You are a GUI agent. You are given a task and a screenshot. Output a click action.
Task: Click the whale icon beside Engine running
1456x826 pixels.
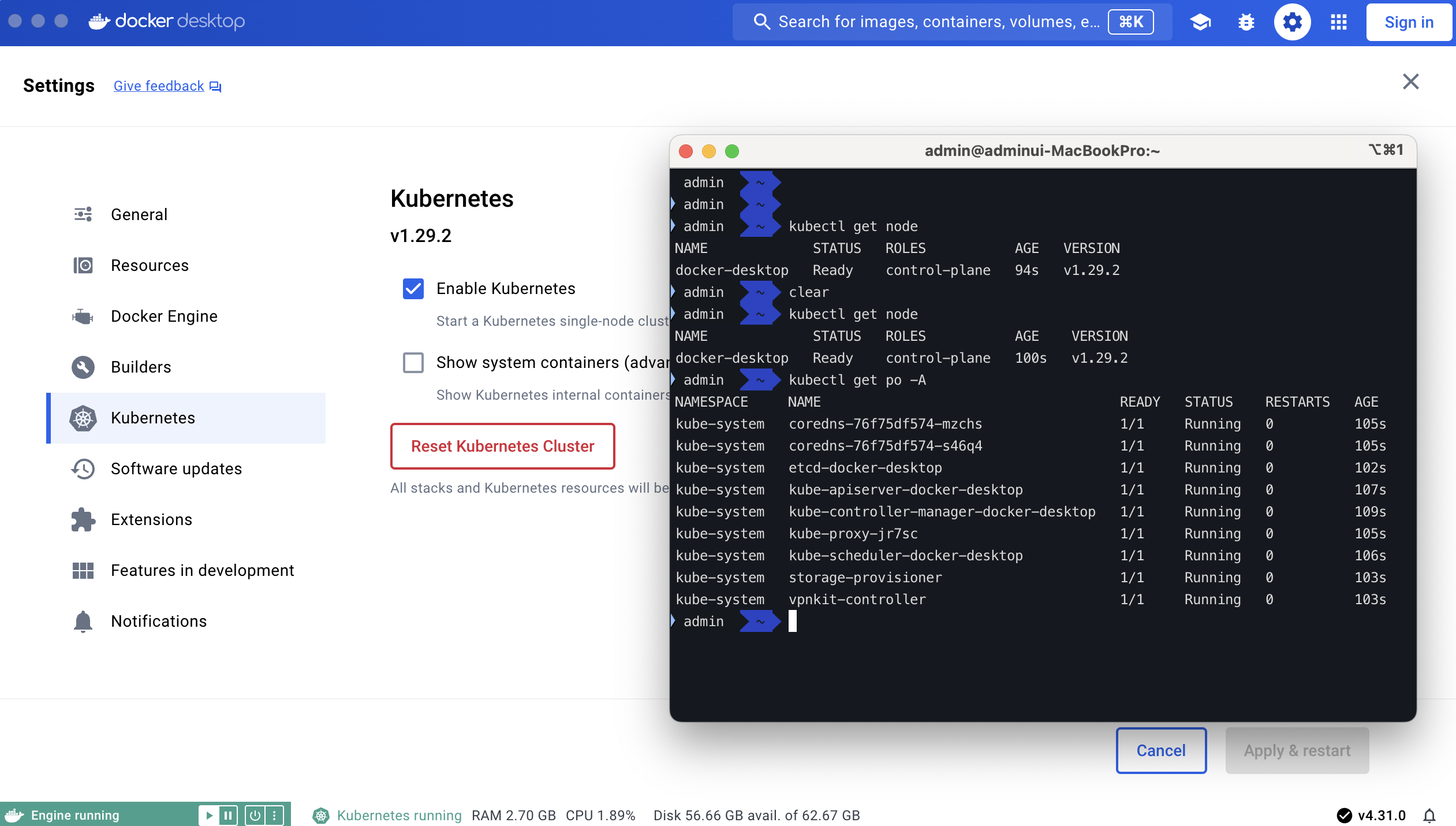[x=14, y=815]
